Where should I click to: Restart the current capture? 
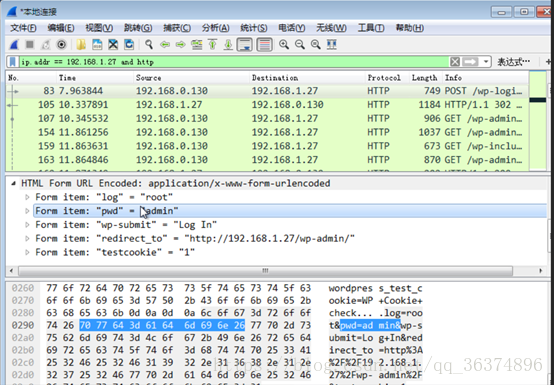[46, 45]
